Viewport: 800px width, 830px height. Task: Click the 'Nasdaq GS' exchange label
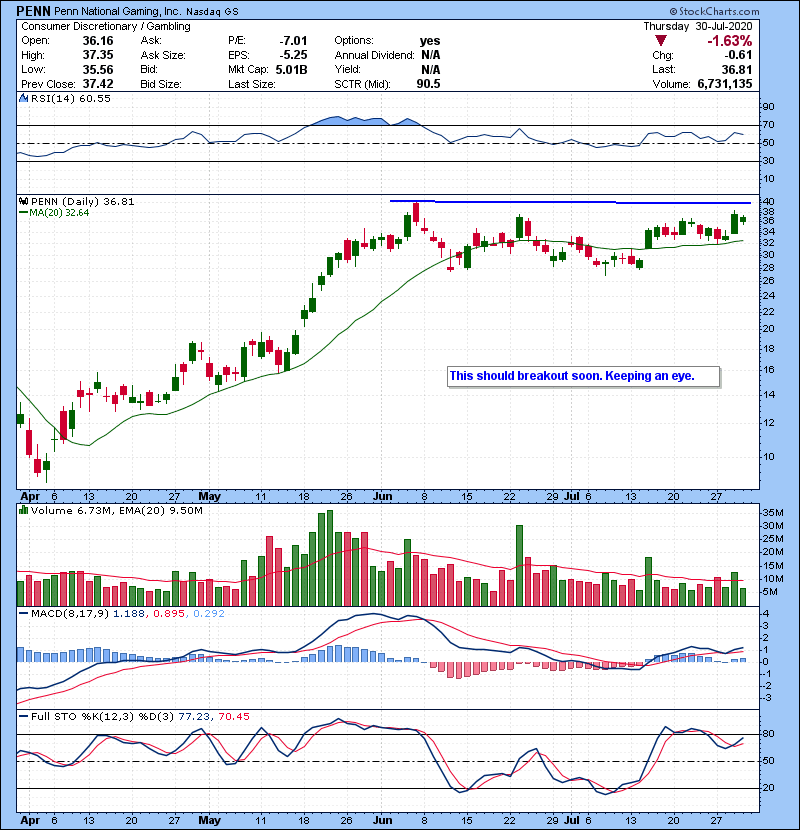pyautogui.click(x=212, y=12)
